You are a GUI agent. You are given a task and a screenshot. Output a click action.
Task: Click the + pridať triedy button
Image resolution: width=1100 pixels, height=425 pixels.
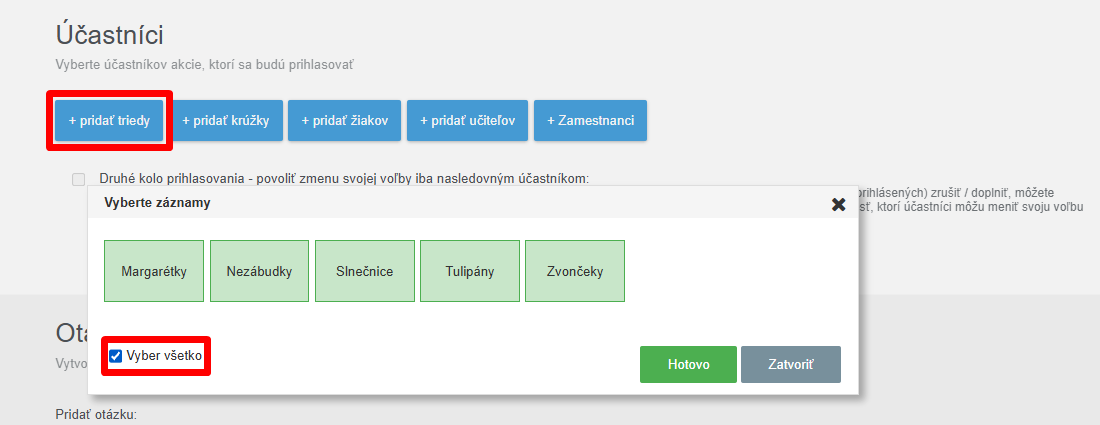pos(109,120)
